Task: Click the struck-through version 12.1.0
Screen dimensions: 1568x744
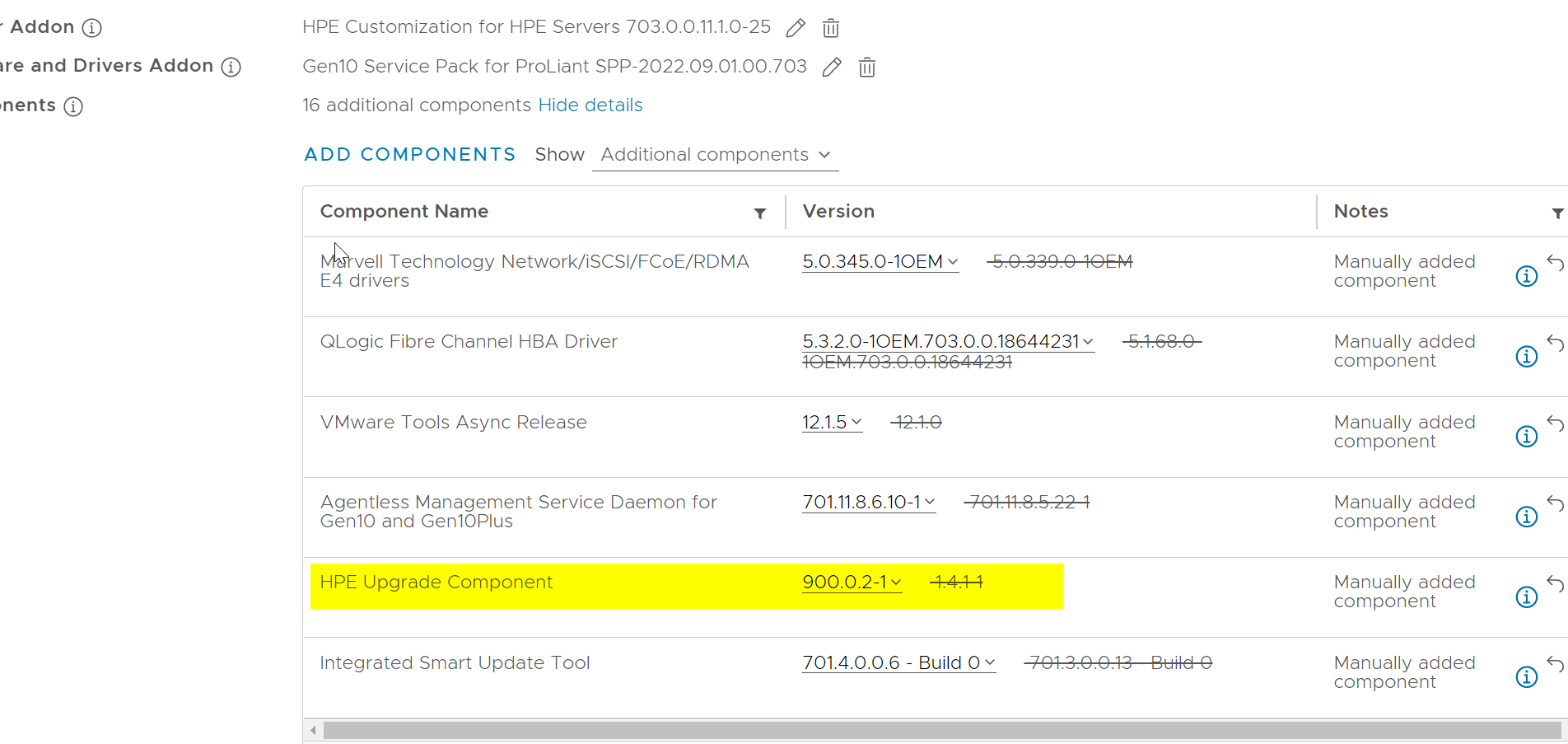Action: tap(917, 423)
